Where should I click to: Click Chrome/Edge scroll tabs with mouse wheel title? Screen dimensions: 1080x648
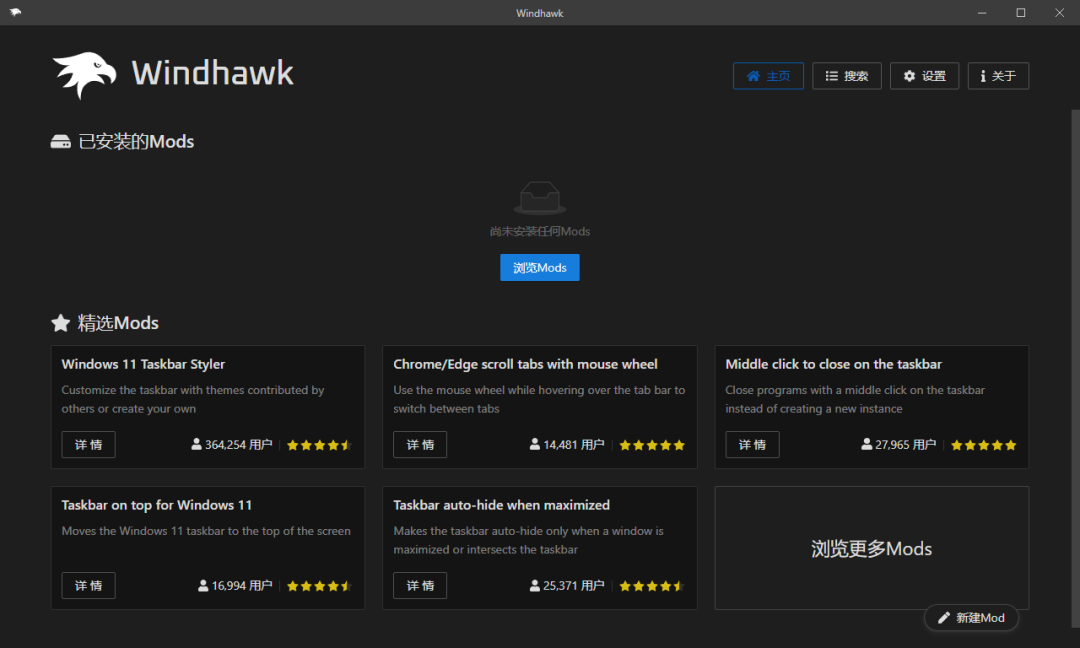[x=526, y=364]
